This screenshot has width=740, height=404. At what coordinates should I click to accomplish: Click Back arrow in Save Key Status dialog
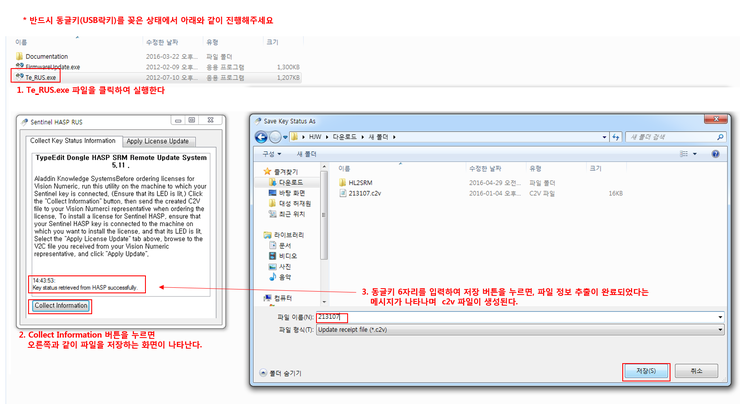[261, 137]
